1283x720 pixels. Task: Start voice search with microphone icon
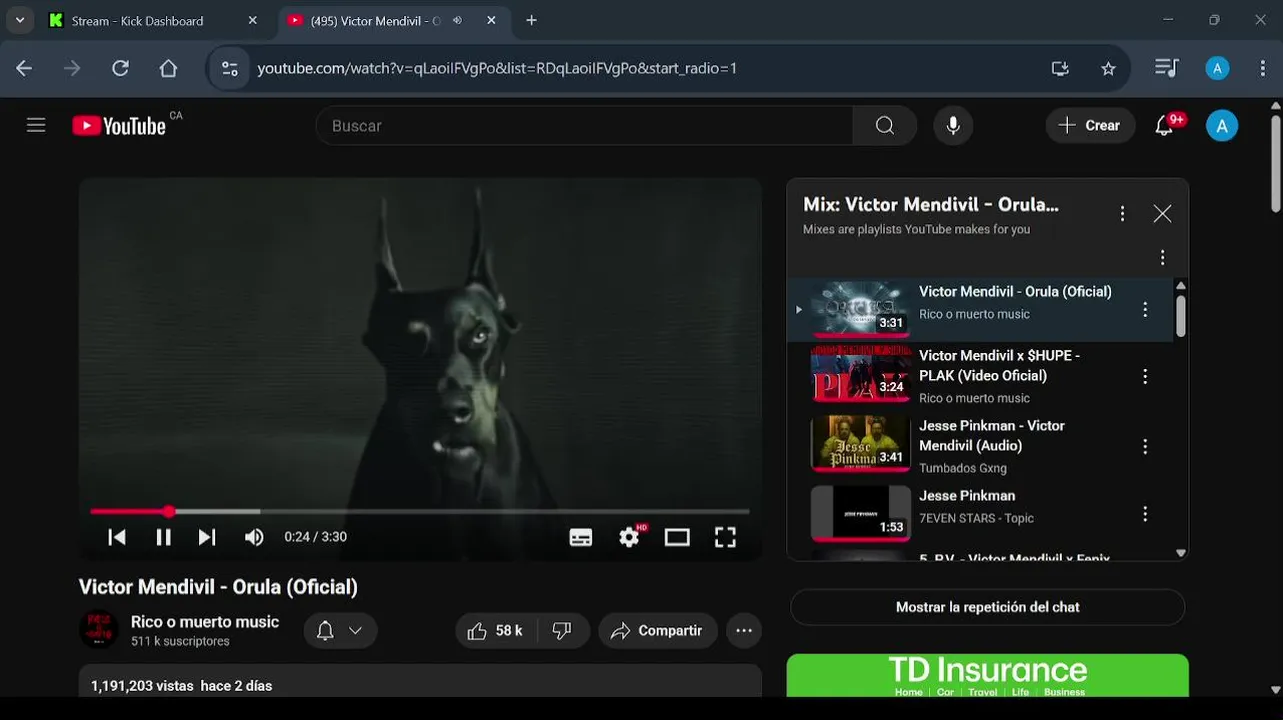tap(953, 125)
